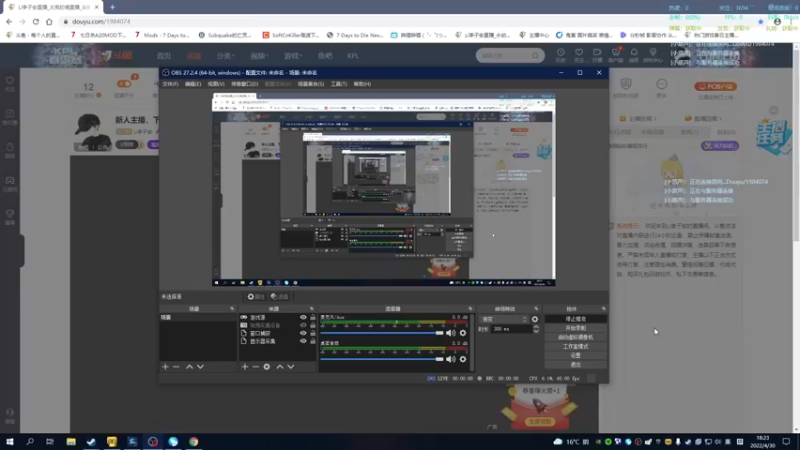Toggle lock on 窗口捕获 source
This screenshot has width=800, height=450.
tap(313, 333)
